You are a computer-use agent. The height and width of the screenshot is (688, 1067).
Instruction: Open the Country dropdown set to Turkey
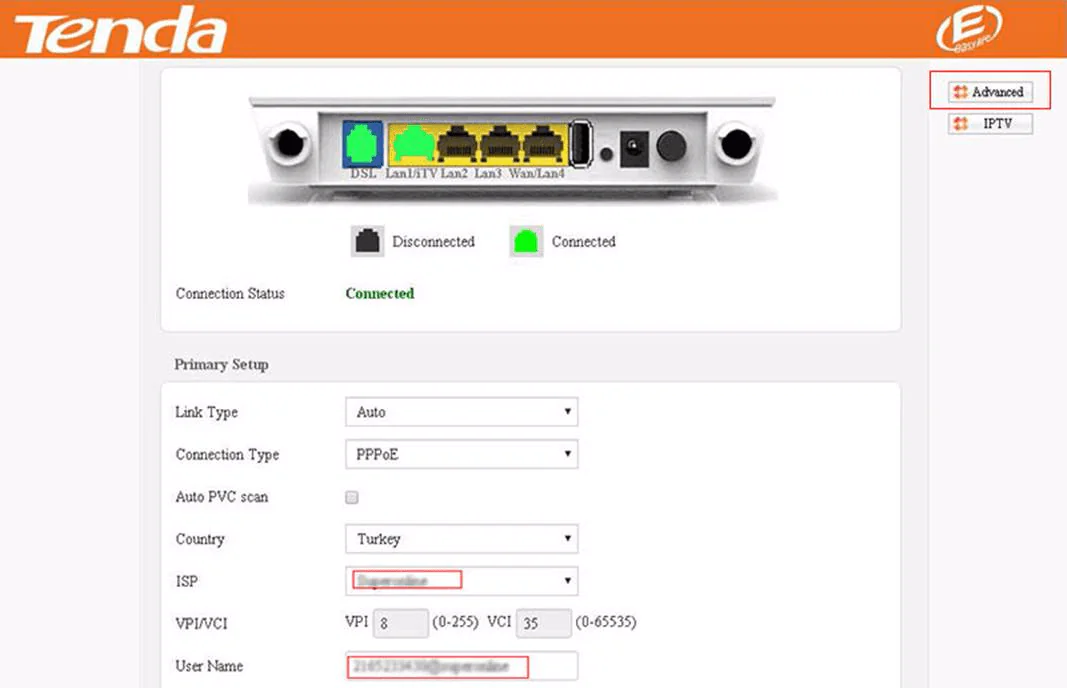pyautogui.click(x=462, y=539)
